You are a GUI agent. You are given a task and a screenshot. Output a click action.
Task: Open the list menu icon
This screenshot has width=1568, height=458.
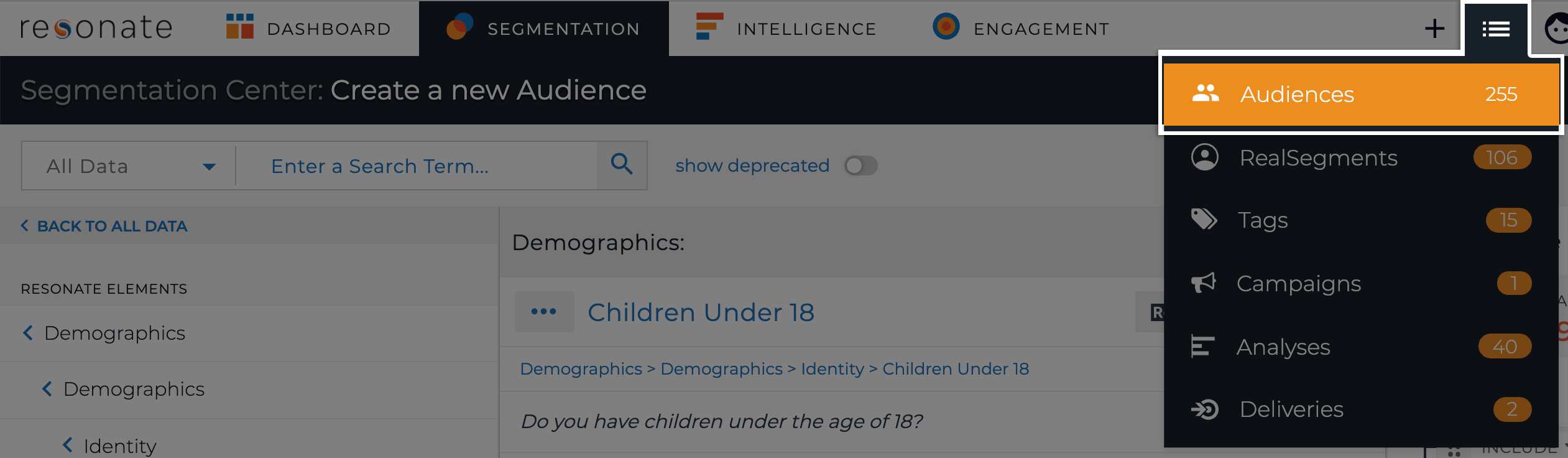tap(1496, 29)
